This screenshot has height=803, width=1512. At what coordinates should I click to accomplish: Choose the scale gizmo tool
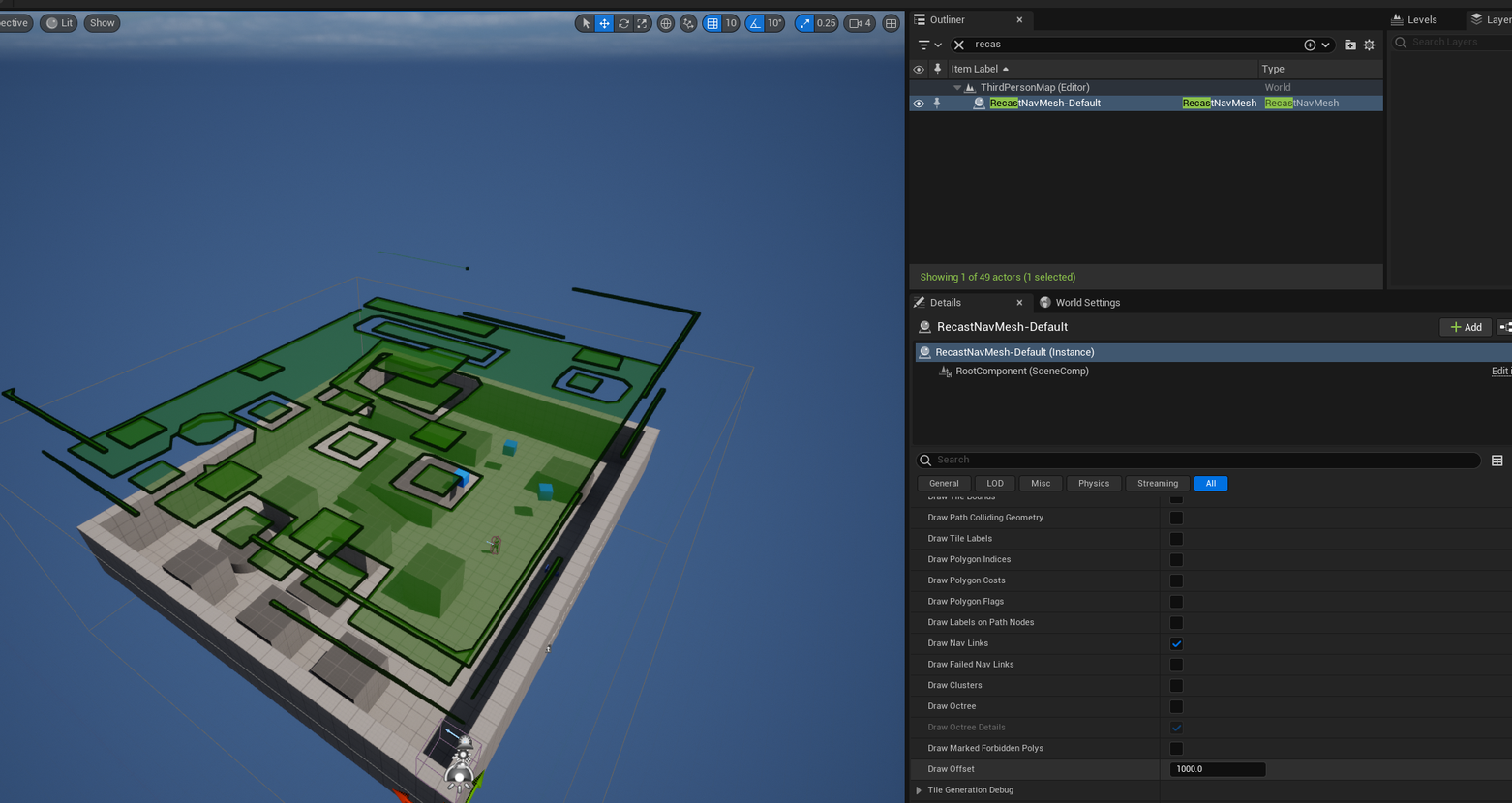642,23
